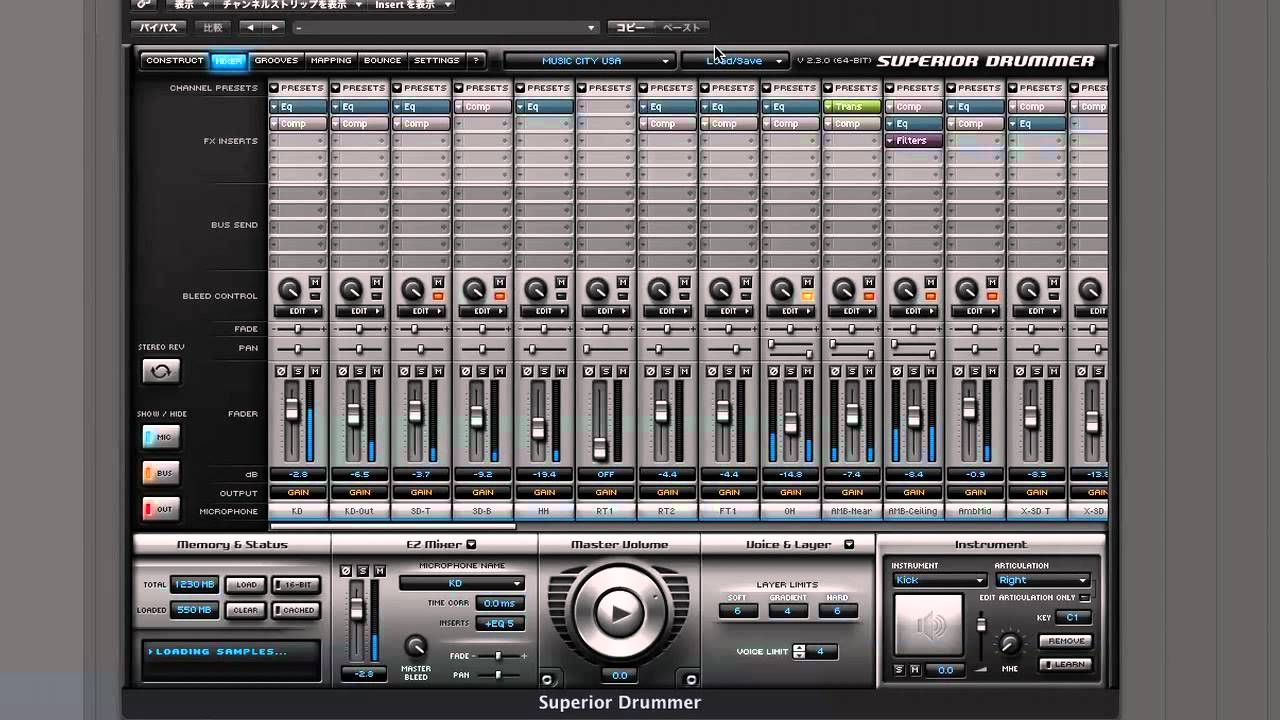This screenshot has width=1280, height=720.
Task: Click the LOAD memory button
Action: click(x=246, y=584)
